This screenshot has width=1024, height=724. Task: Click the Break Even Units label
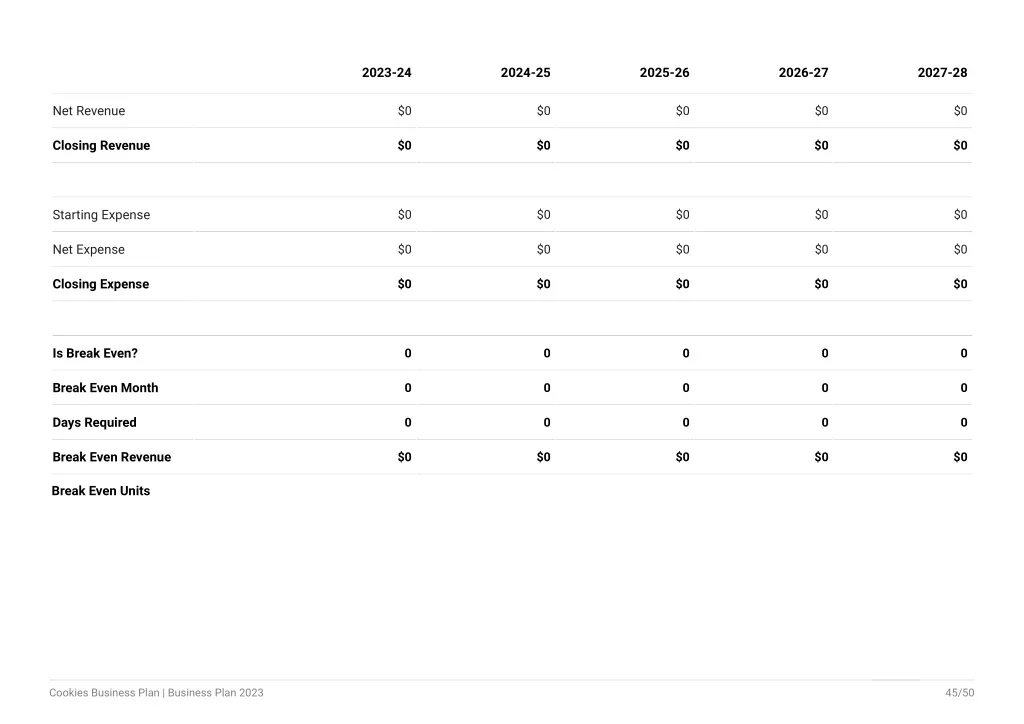101,491
